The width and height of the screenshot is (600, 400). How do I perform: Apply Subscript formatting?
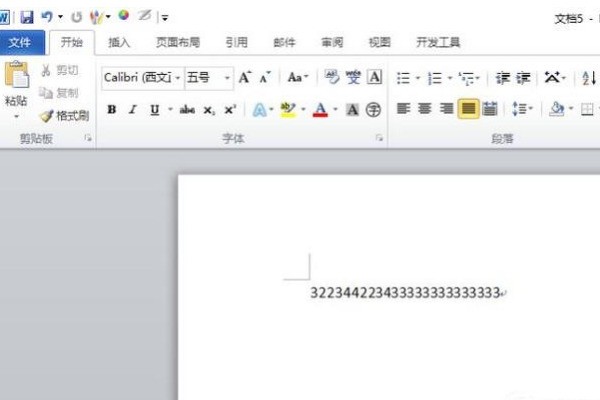pyautogui.click(x=209, y=110)
